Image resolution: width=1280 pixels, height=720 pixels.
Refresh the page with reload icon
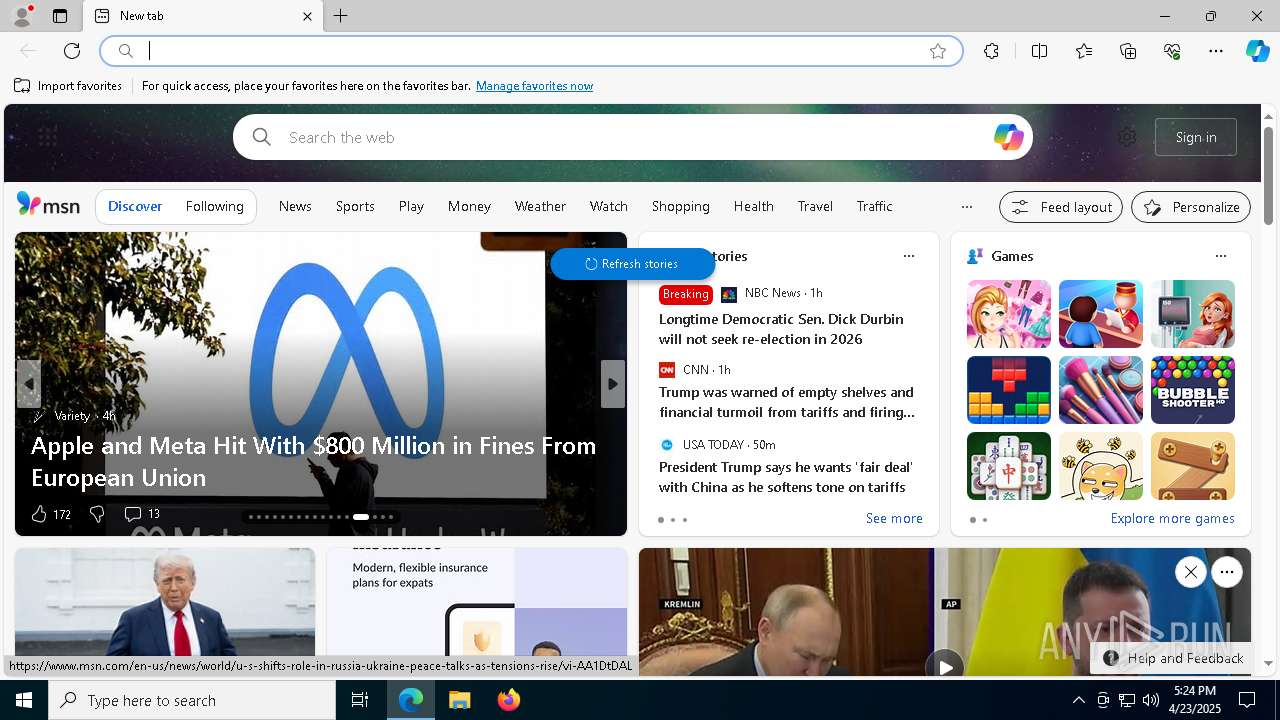coord(72,51)
